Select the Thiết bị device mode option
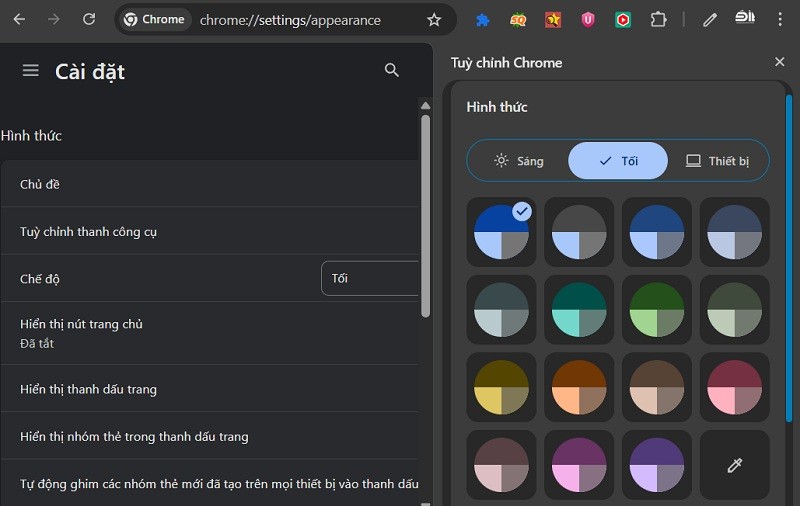The width and height of the screenshot is (800, 506). click(717, 161)
